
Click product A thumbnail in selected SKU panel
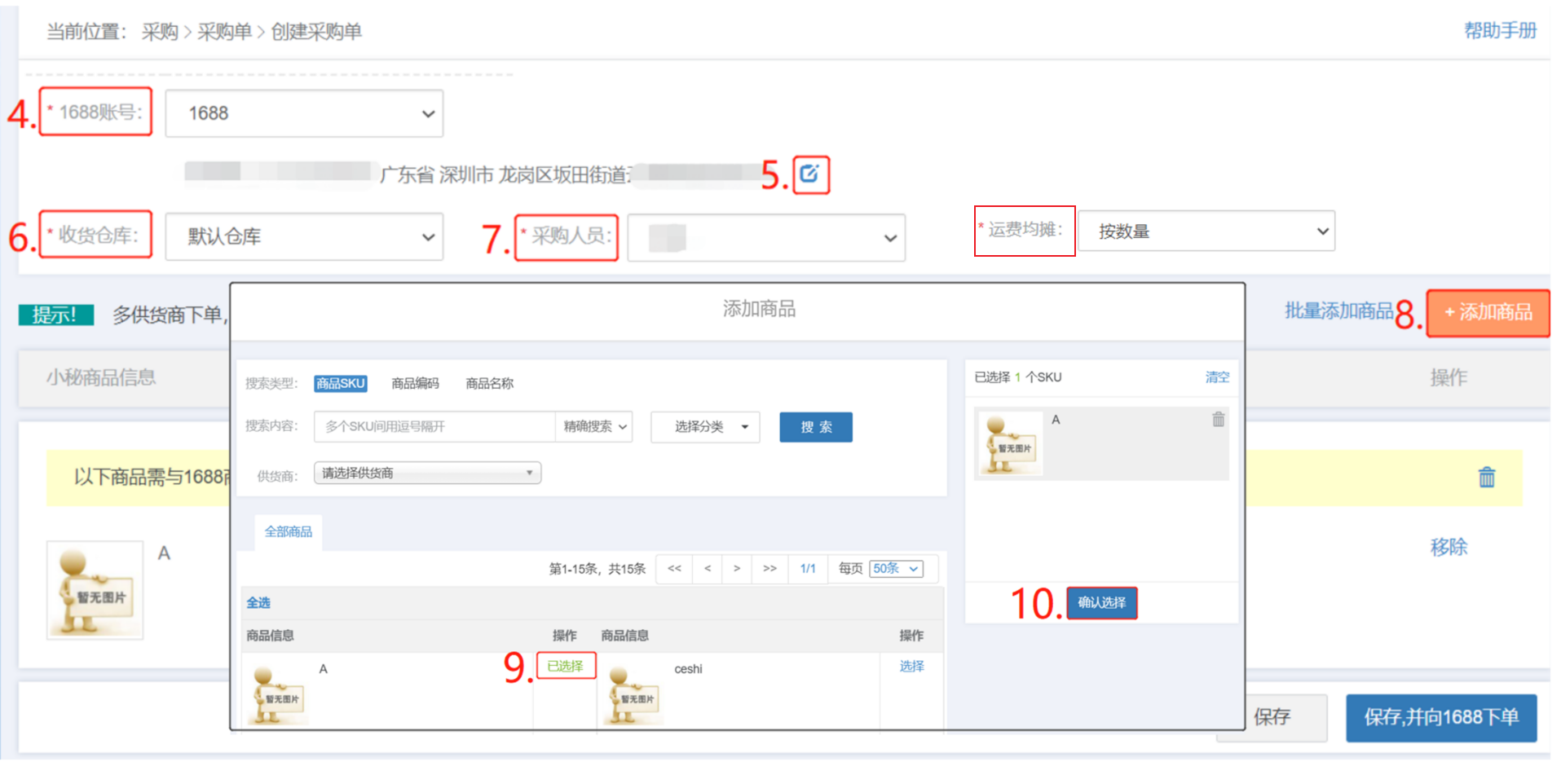pos(1010,444)
